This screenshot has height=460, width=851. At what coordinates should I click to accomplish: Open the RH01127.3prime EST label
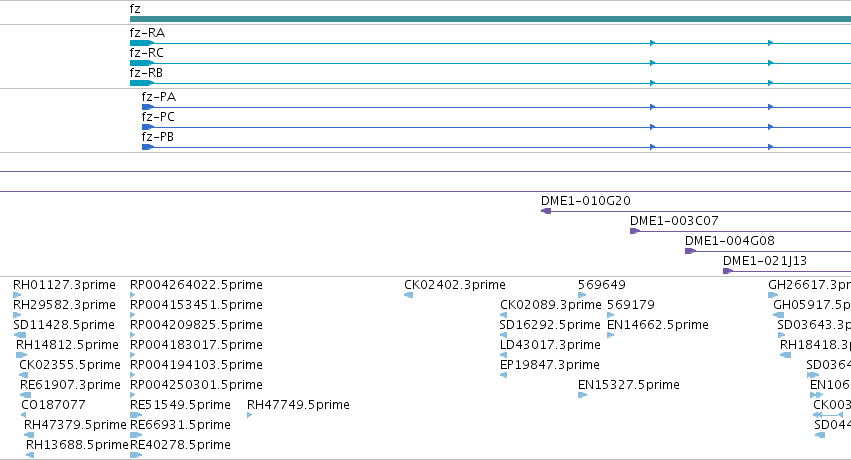tap(64, 285)
